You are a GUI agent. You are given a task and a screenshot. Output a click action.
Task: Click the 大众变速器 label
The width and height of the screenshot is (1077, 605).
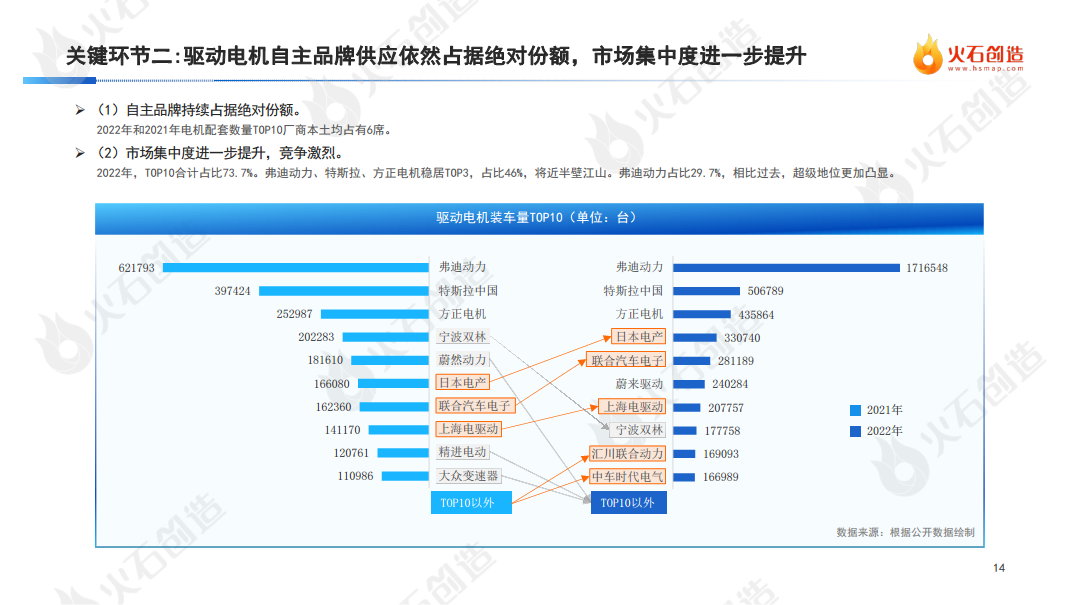(468, 476)
